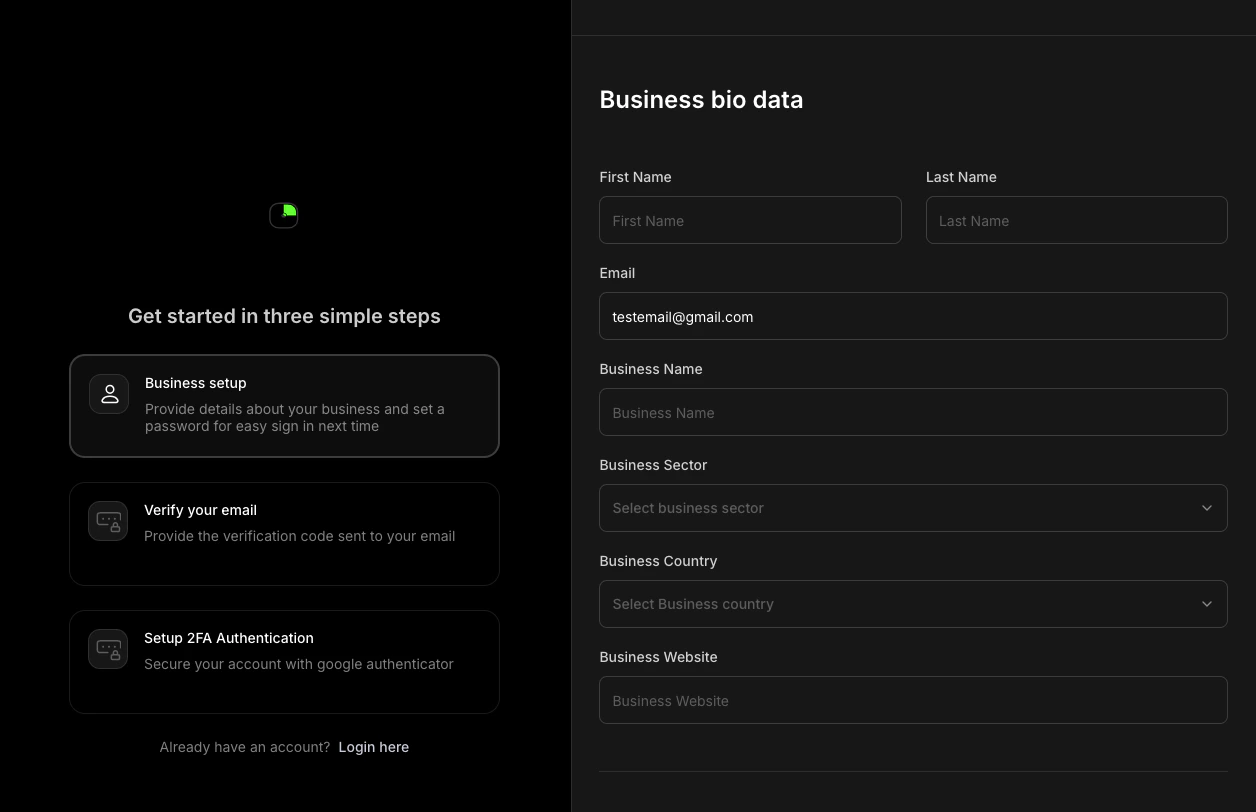This screenshot has height=812, width=1256.
Task: Select the Setup 2FA Authentication step card
Action: click(x=284, y=661)
